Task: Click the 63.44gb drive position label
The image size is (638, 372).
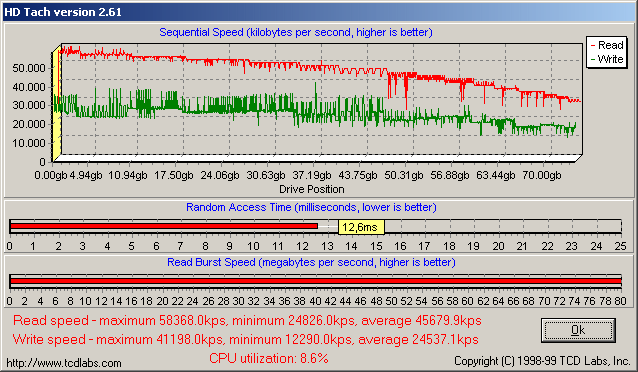Action: 496,175
